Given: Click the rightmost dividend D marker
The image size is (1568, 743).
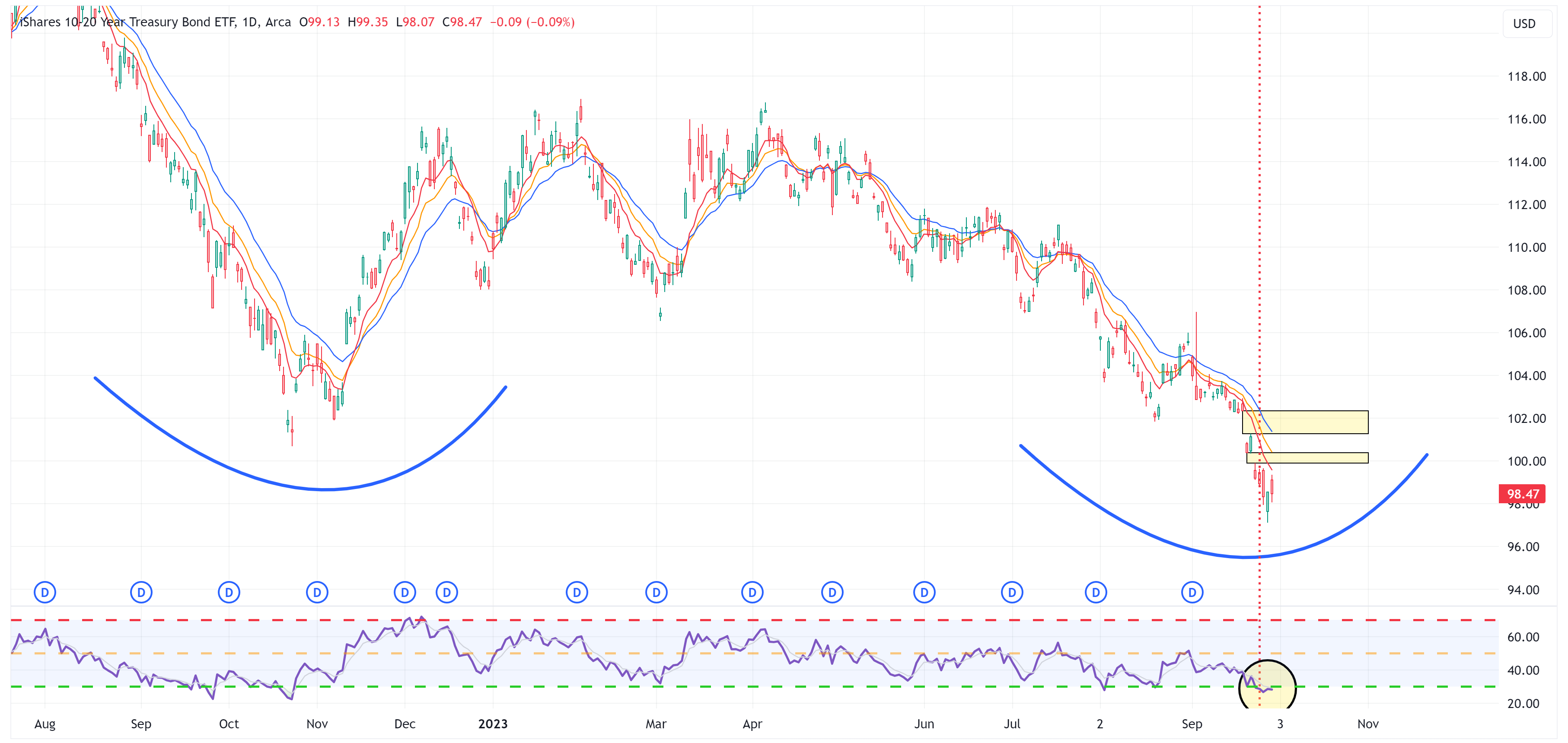Looking at the screenshot, I should click(1192, 591).
